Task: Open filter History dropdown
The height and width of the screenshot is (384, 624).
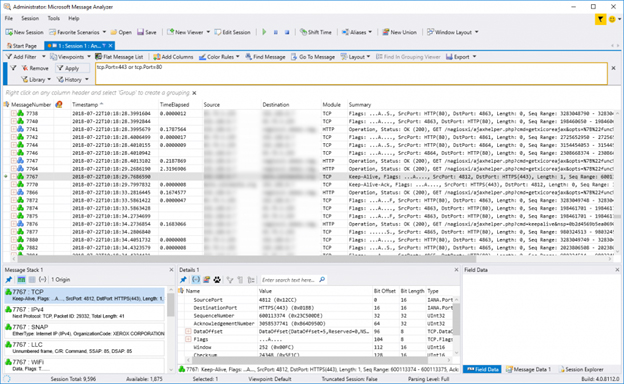Action: tap(72, 80)
